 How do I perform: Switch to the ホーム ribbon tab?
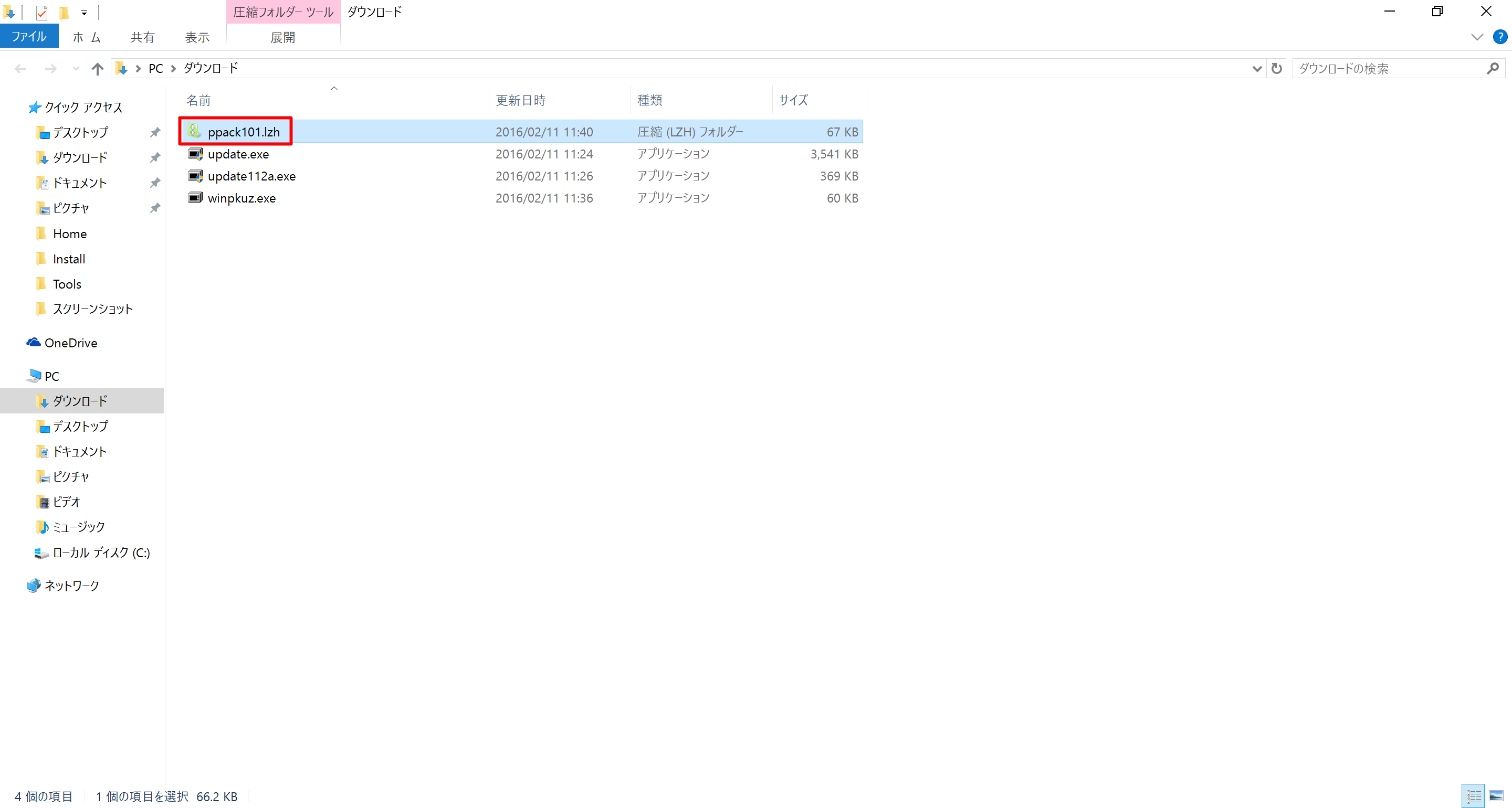(x=86, y=38)
